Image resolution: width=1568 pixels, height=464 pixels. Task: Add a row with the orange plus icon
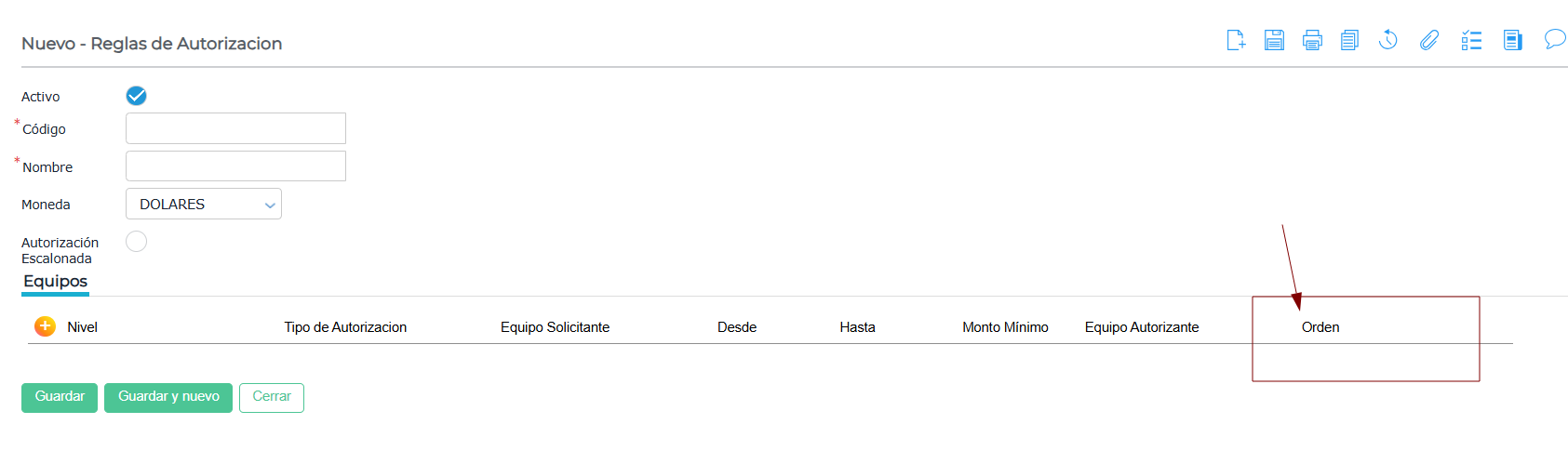click(45, 326)
